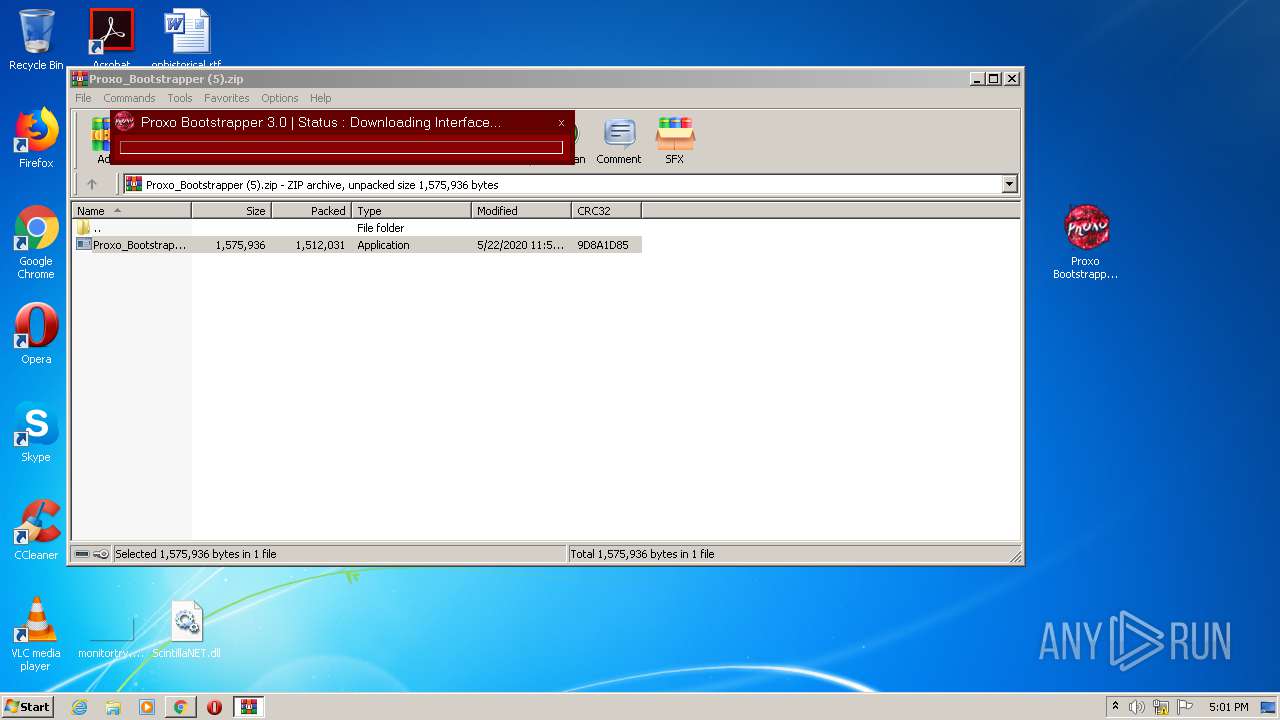Select the Proxo_Bootstrap application file row
Image resolution: width=1280 pixels, height=720 pixels.
(x=358, y=245)
